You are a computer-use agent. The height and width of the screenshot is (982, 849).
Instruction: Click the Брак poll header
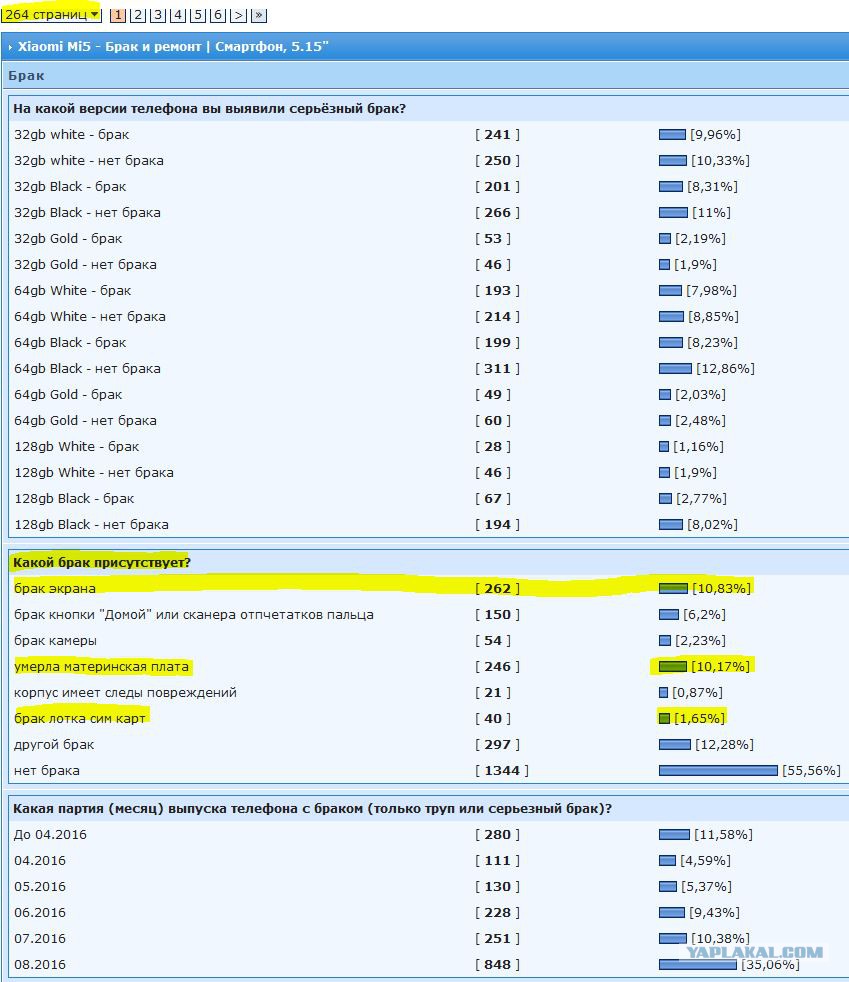coord(26,76)
